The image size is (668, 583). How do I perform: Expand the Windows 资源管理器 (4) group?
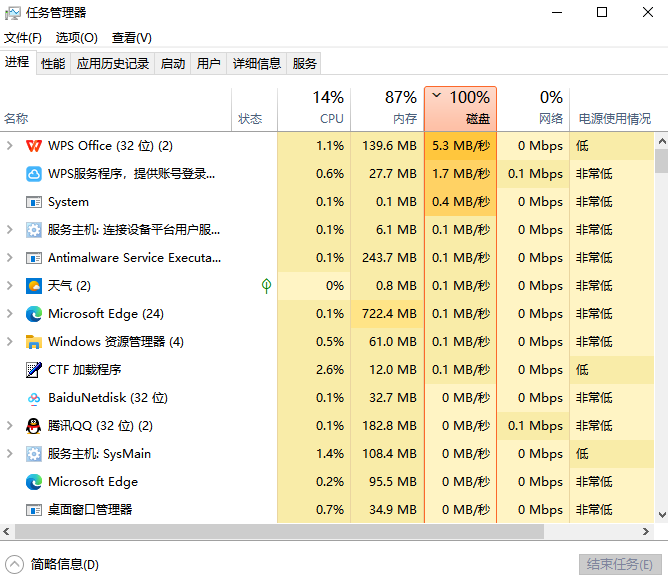[9, 342]
